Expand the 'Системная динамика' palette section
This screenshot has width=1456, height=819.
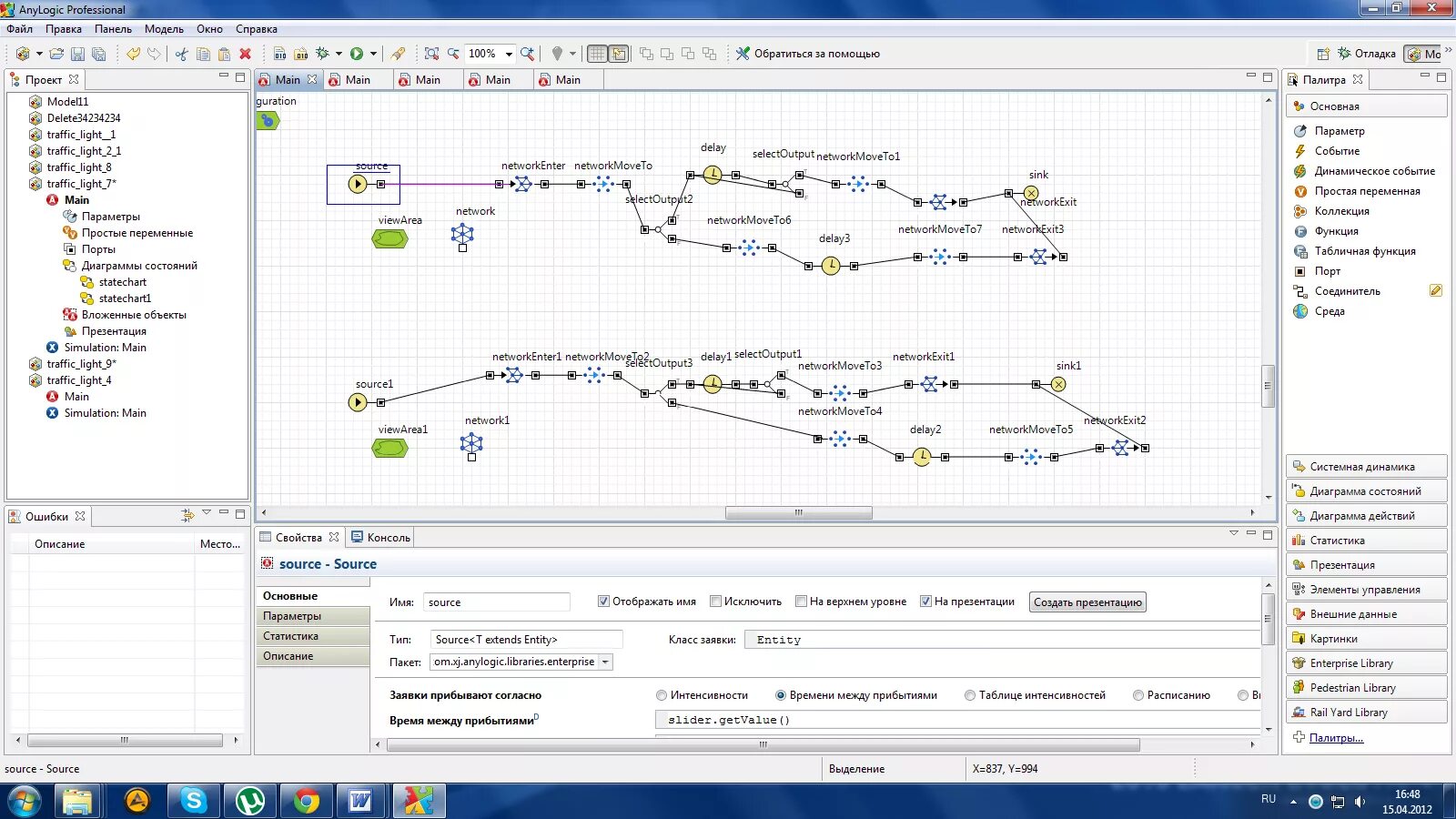tap(1366, 467)
